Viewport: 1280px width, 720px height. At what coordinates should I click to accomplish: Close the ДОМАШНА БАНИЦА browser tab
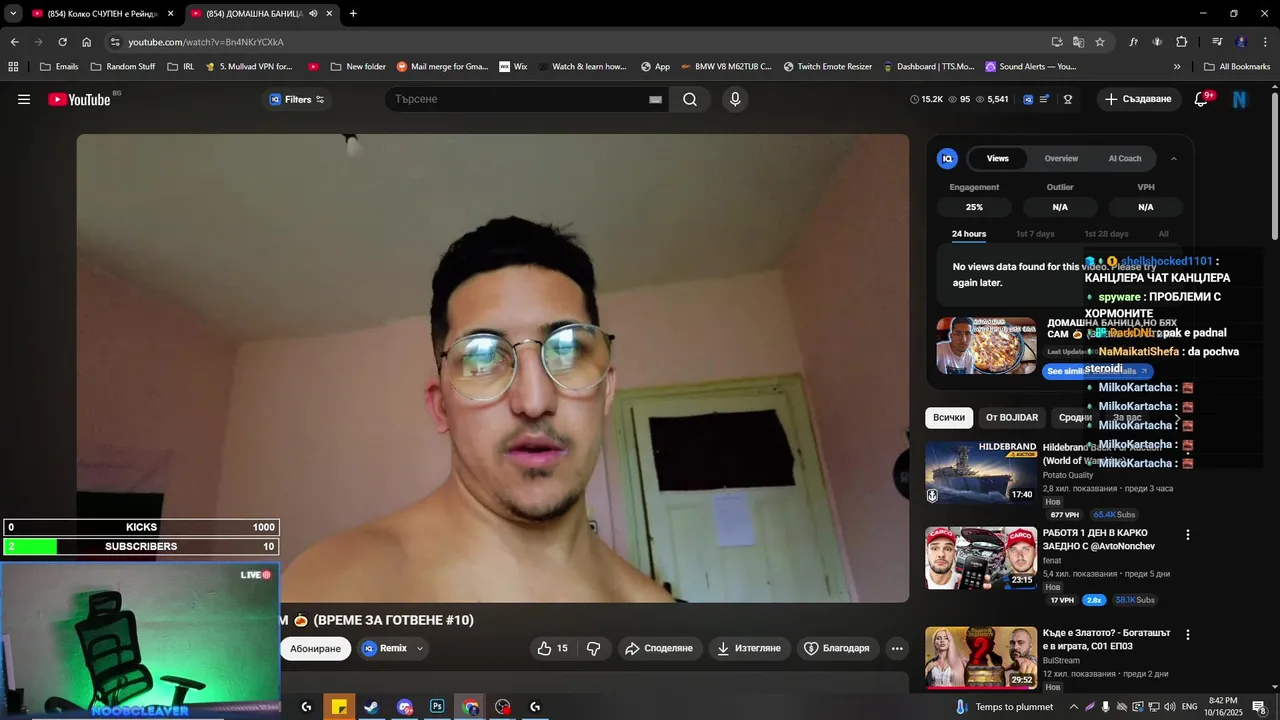(329, 13)
